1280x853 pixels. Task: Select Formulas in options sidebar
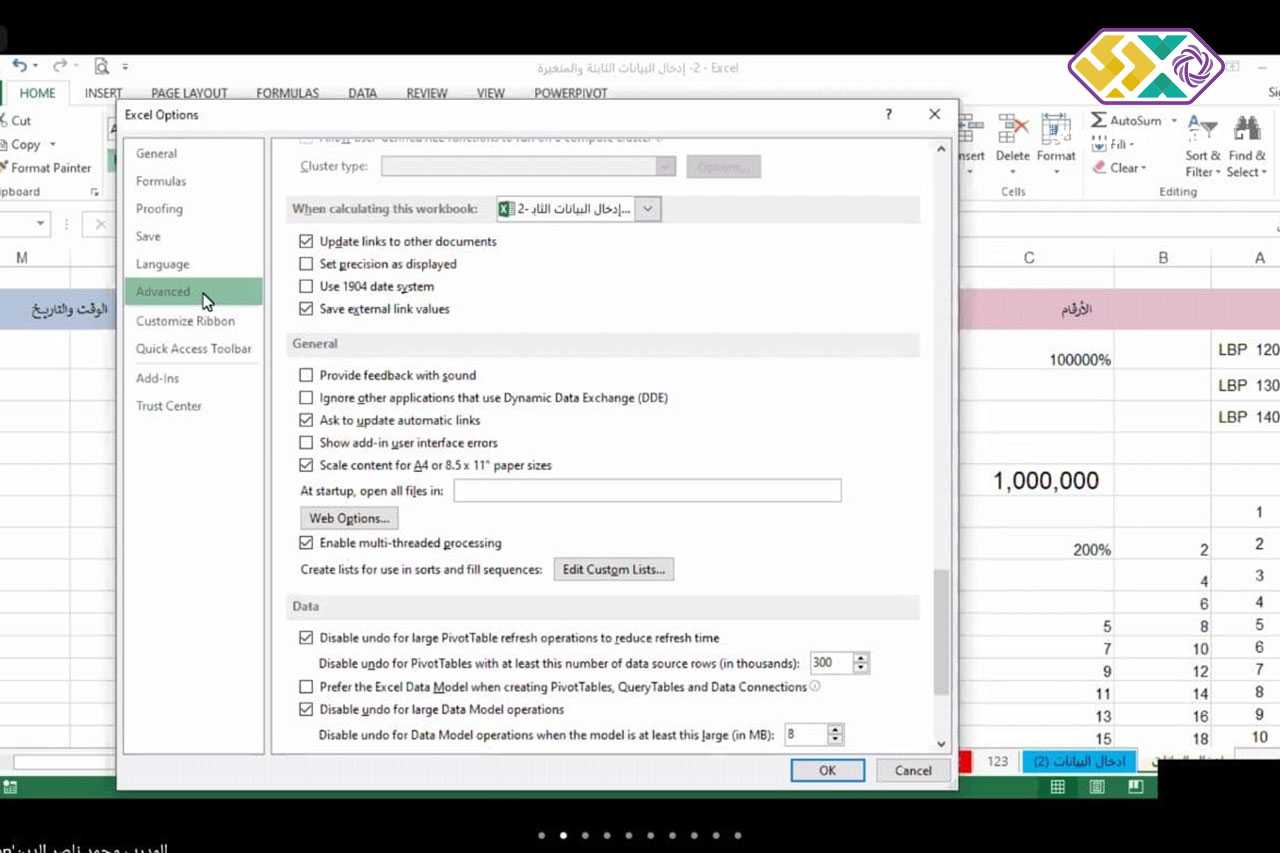[x=161, y=181]
